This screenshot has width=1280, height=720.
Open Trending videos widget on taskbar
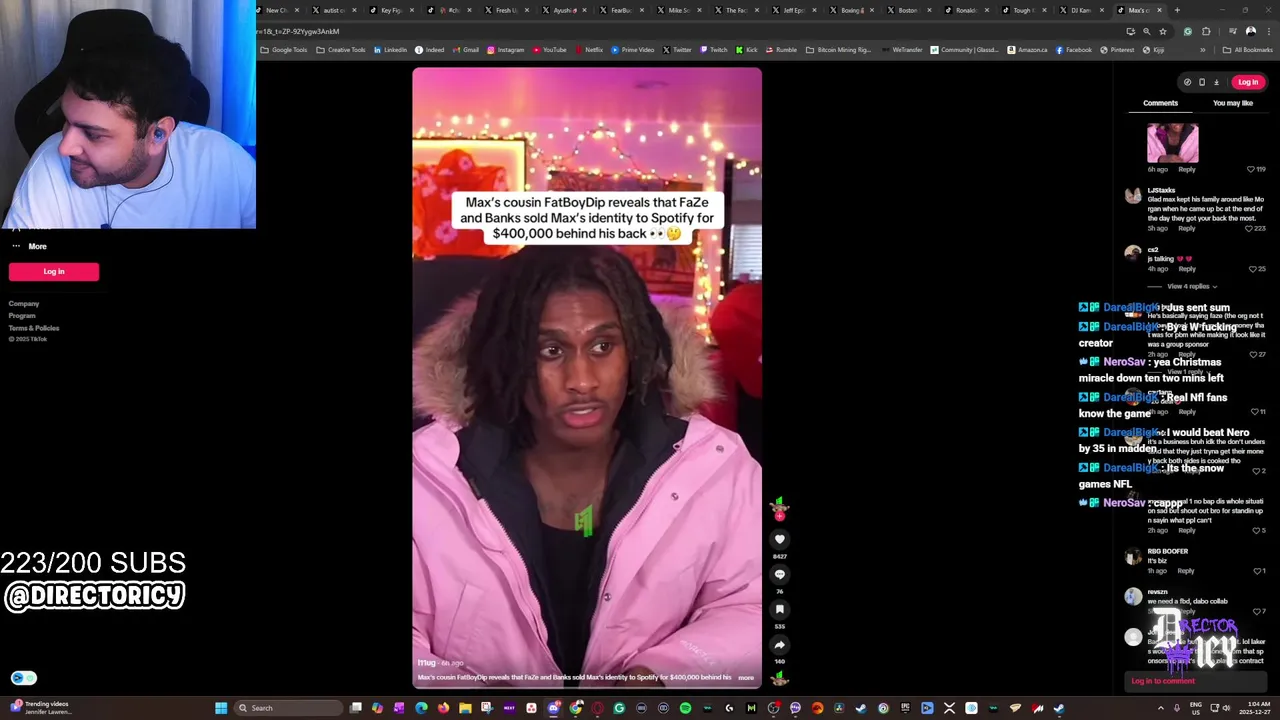[x=40, y=708]
